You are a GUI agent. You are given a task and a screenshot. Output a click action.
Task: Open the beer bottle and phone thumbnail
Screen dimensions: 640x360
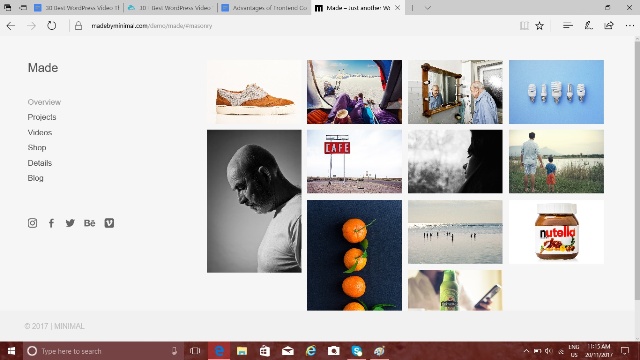tap(455, 290)
